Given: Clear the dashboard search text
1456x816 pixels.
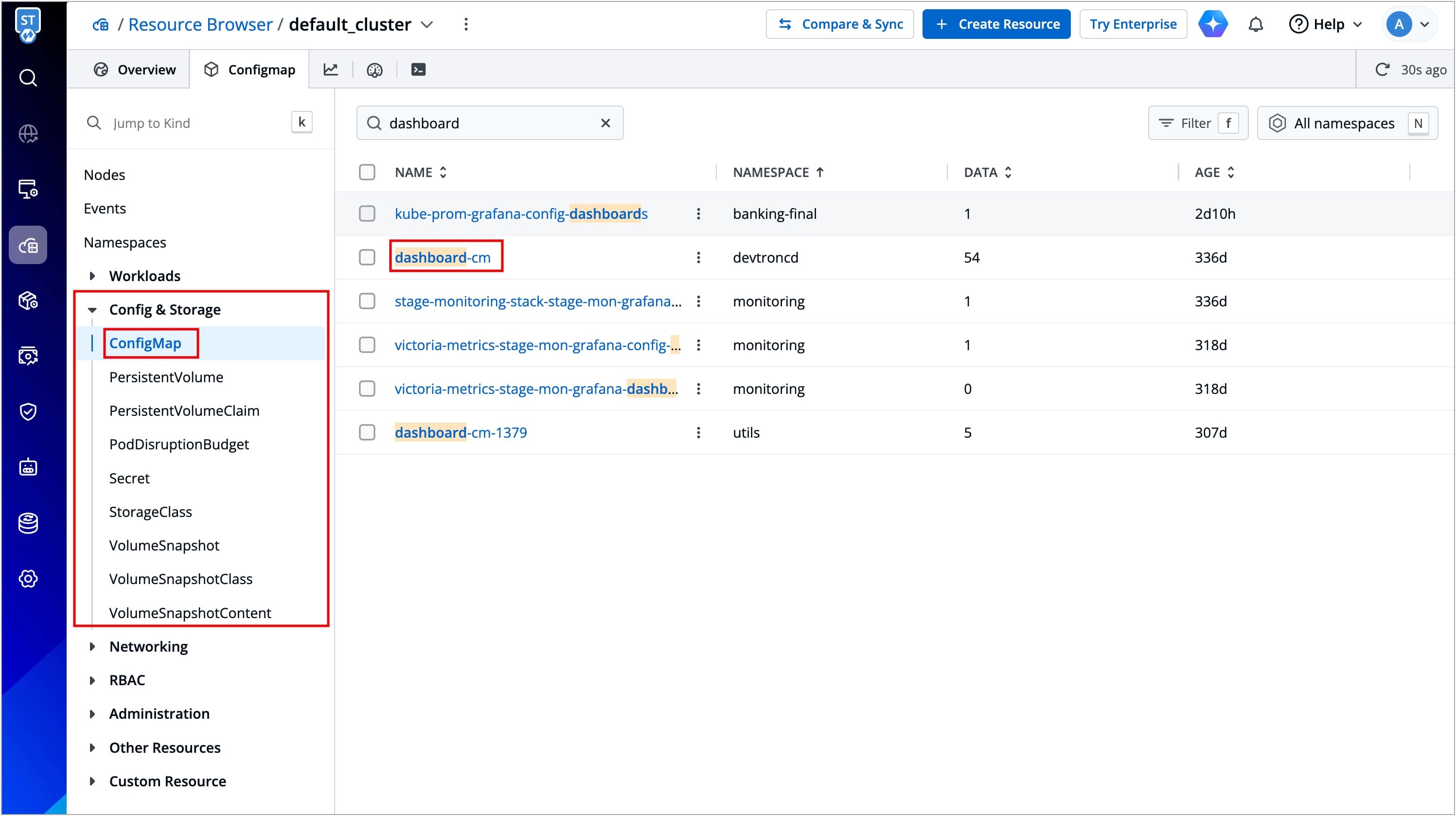Looking at the screenshot, I should click(605, 123).
